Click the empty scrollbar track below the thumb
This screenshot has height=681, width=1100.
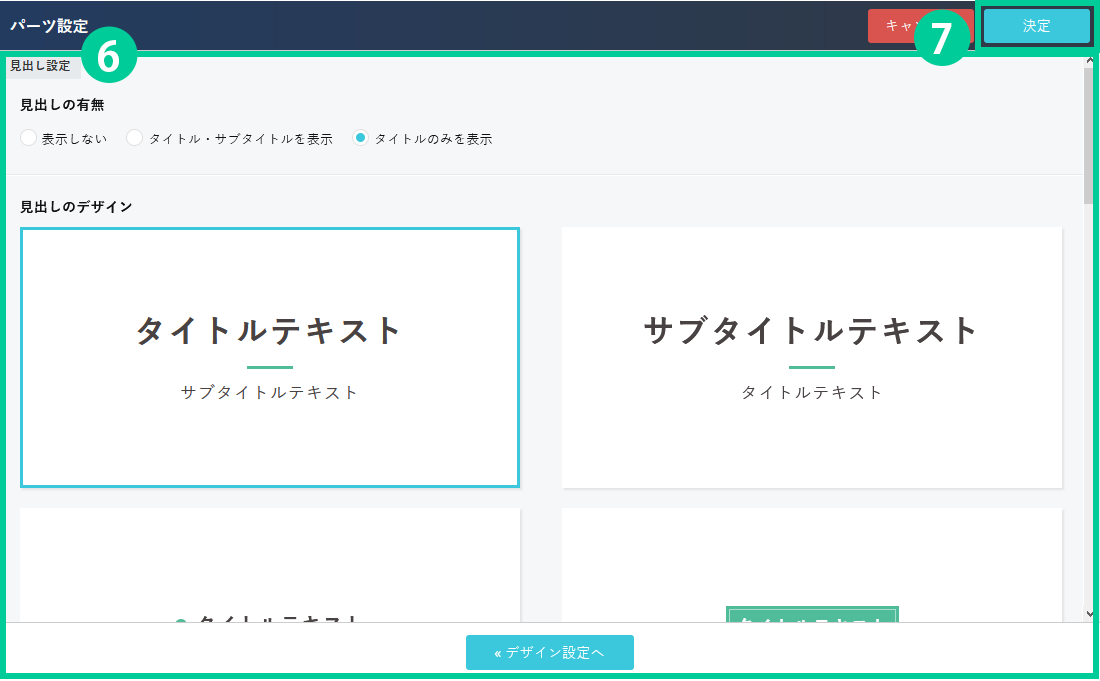(x=1089, y=400)
